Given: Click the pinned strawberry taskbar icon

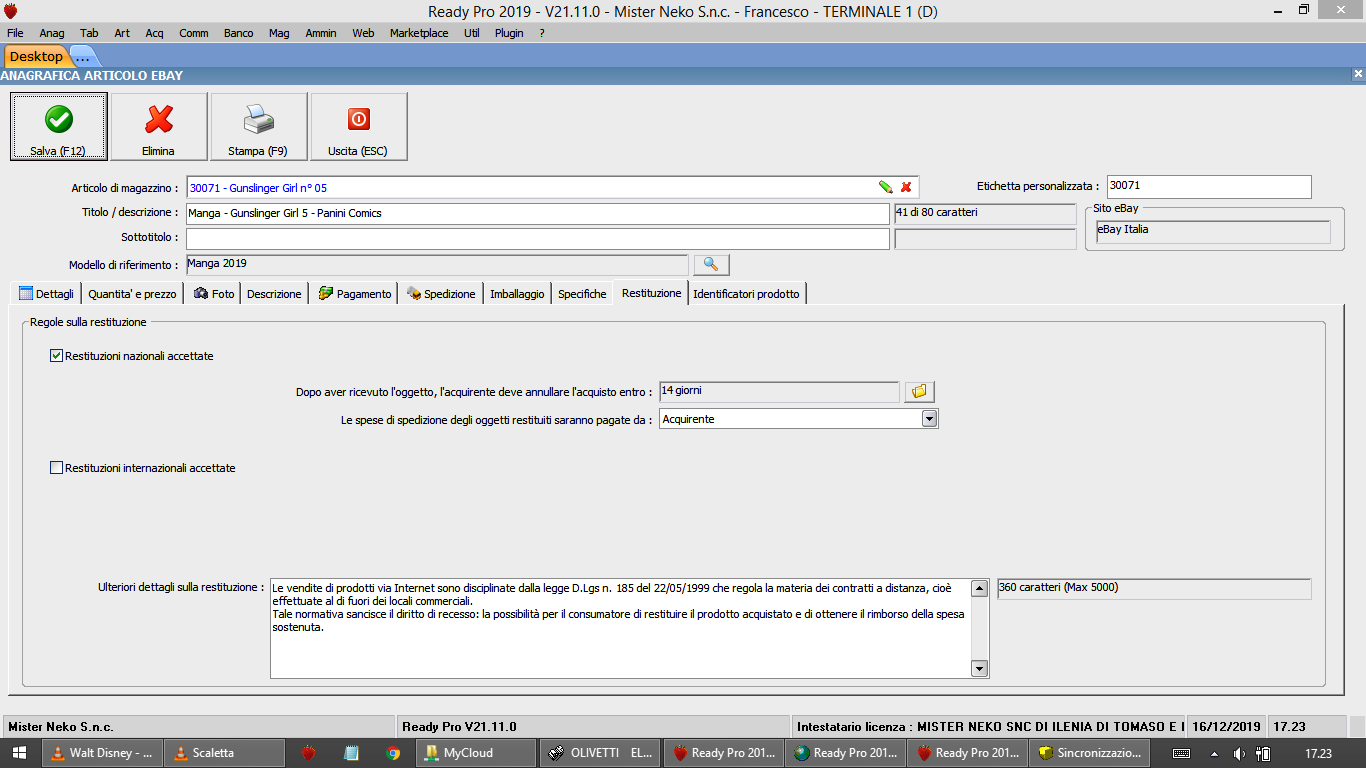Looking at the screenshot, I should 309,753.
